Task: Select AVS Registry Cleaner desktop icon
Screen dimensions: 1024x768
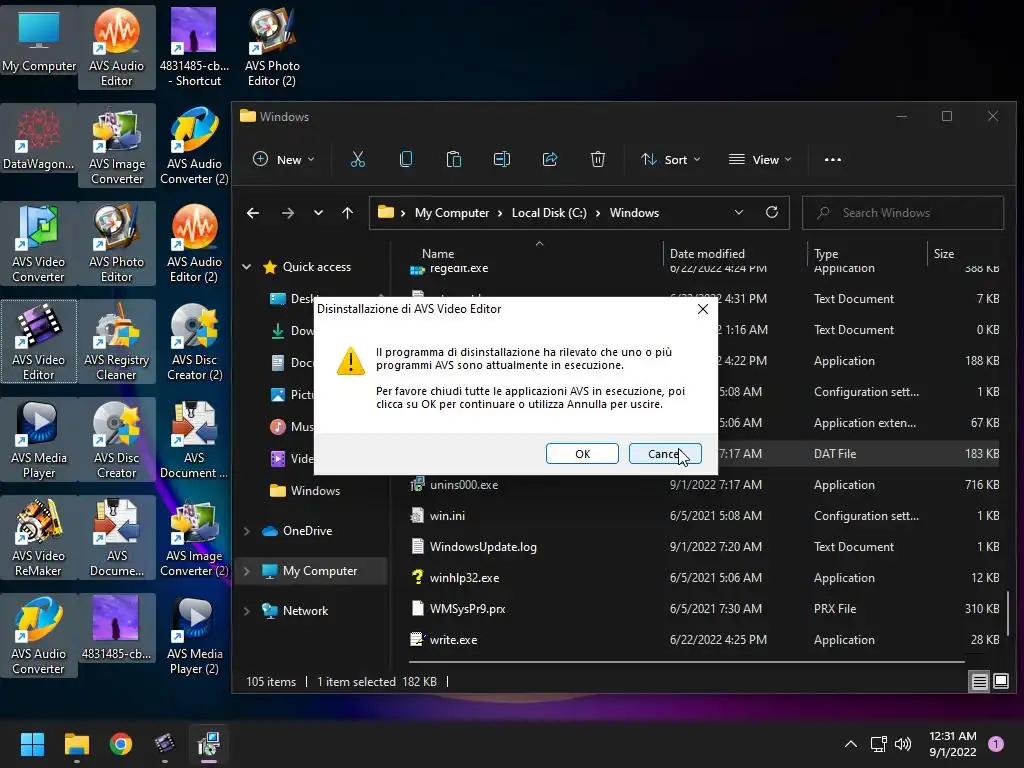Action: [117, 342]
